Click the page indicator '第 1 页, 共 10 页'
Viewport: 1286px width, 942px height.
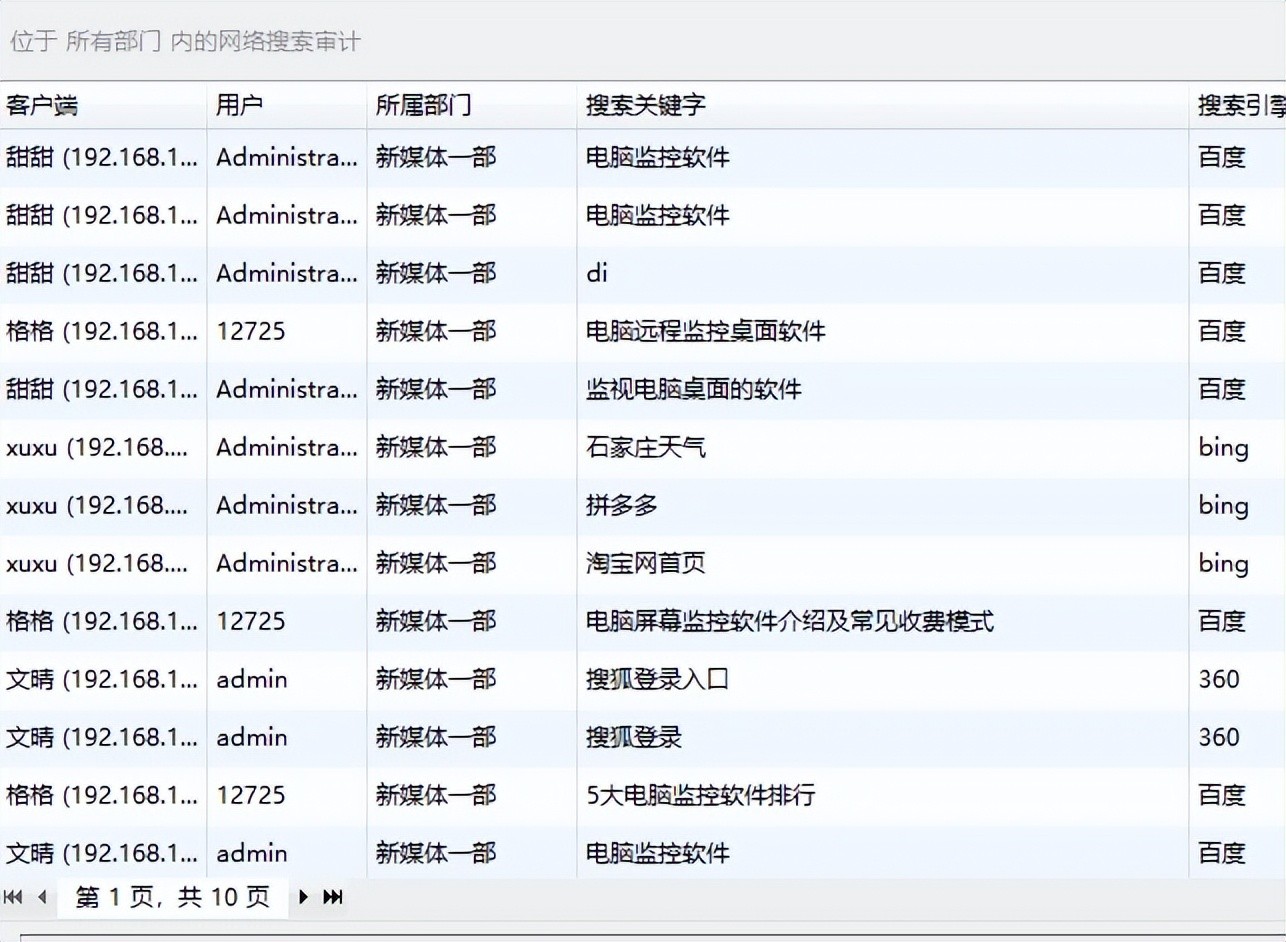click(173, 897)
